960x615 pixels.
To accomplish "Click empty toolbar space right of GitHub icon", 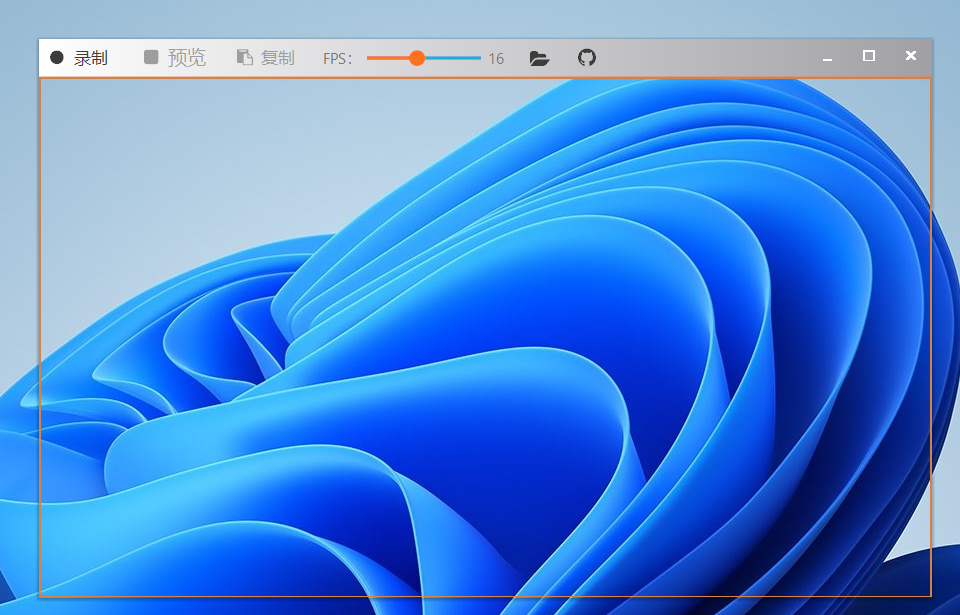I will 700,58.
